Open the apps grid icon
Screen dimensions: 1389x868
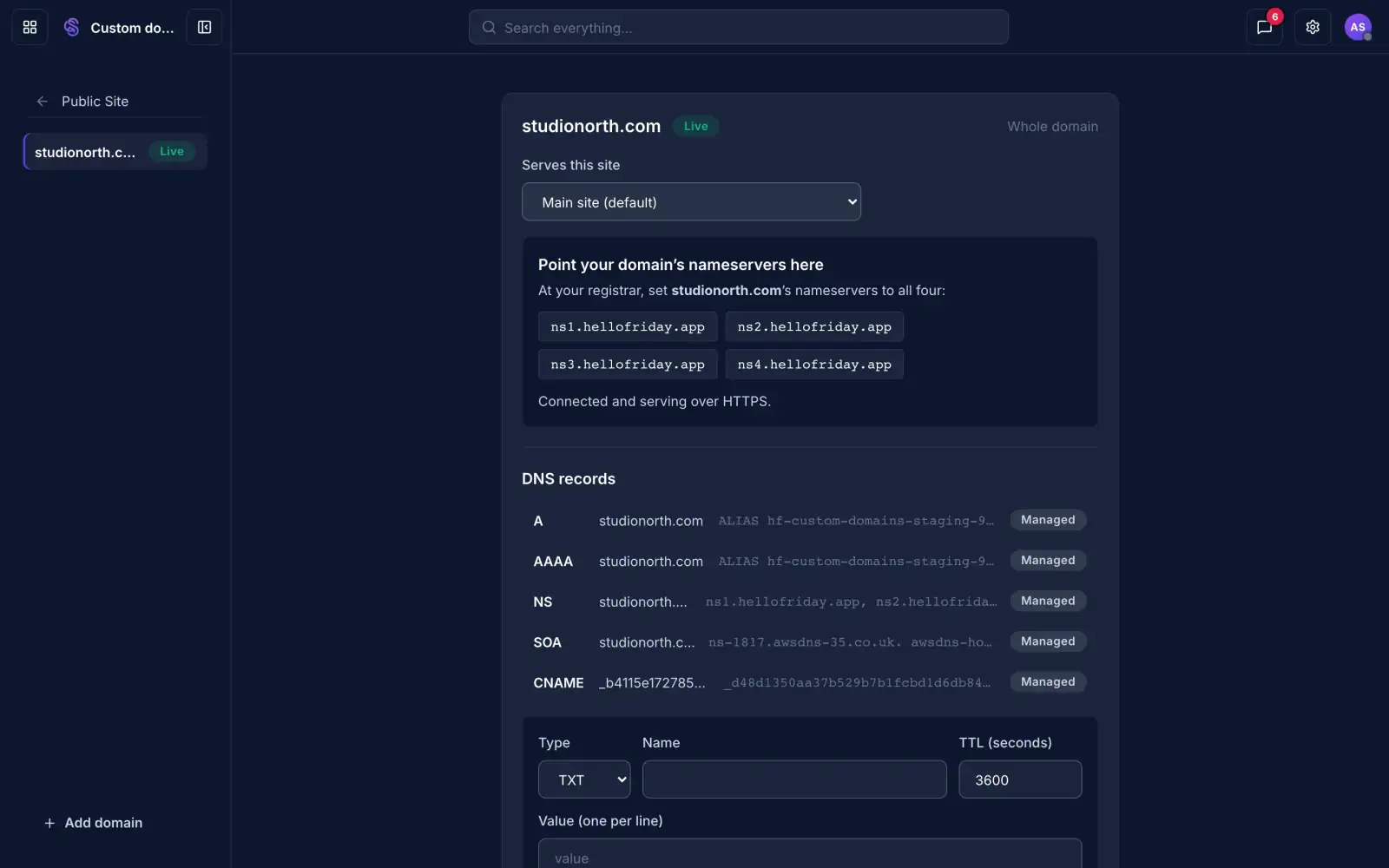click(30, 27)
